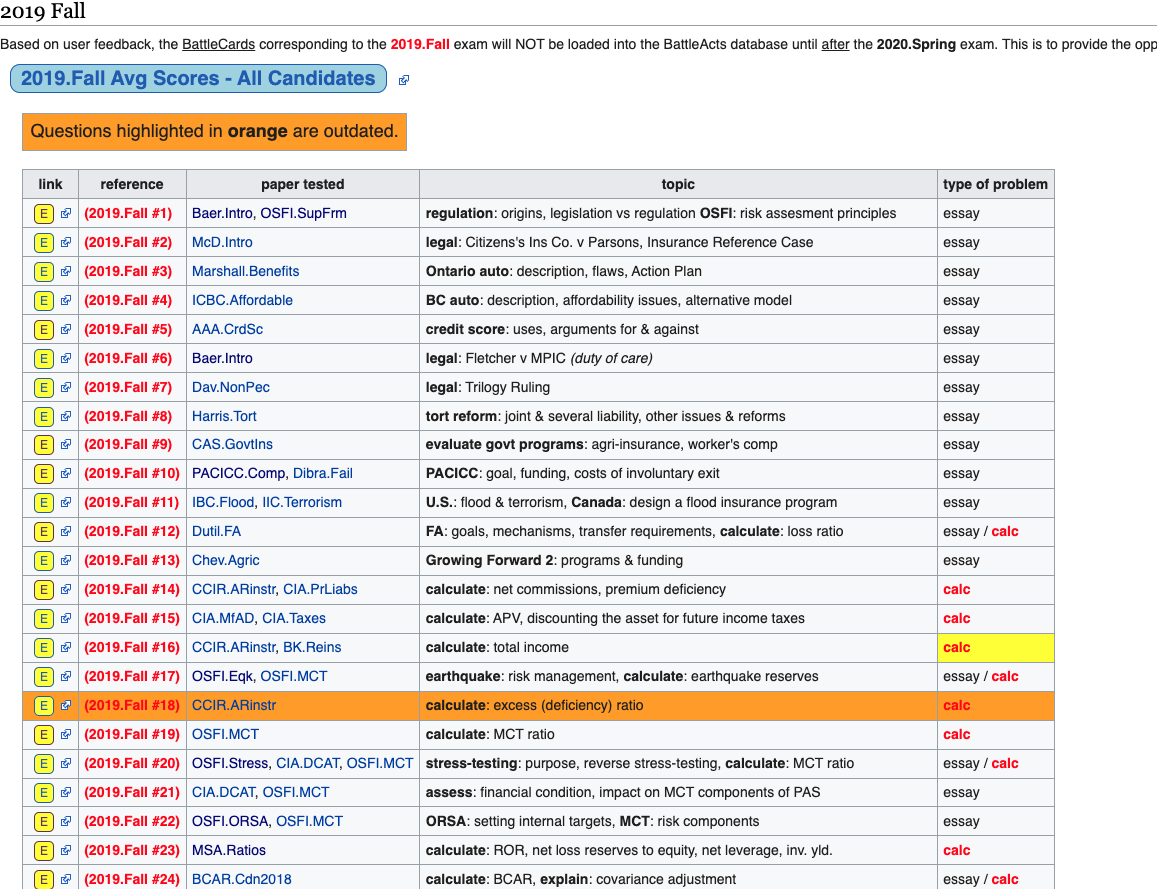
Task: Open CIA.DCAT link in 2019.Fall #21 row
Action: click(224, 792)
